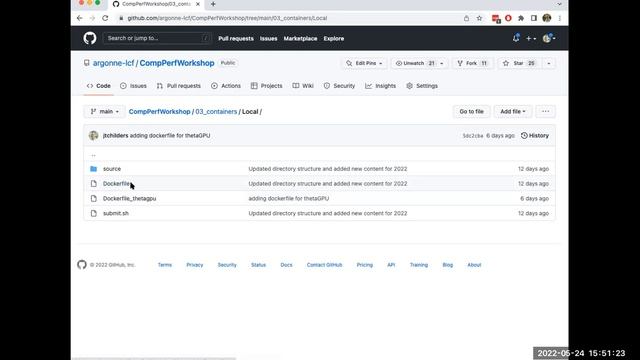Switch to the Issues repository tab
This screenshot has width=640, height=360.
133,86
